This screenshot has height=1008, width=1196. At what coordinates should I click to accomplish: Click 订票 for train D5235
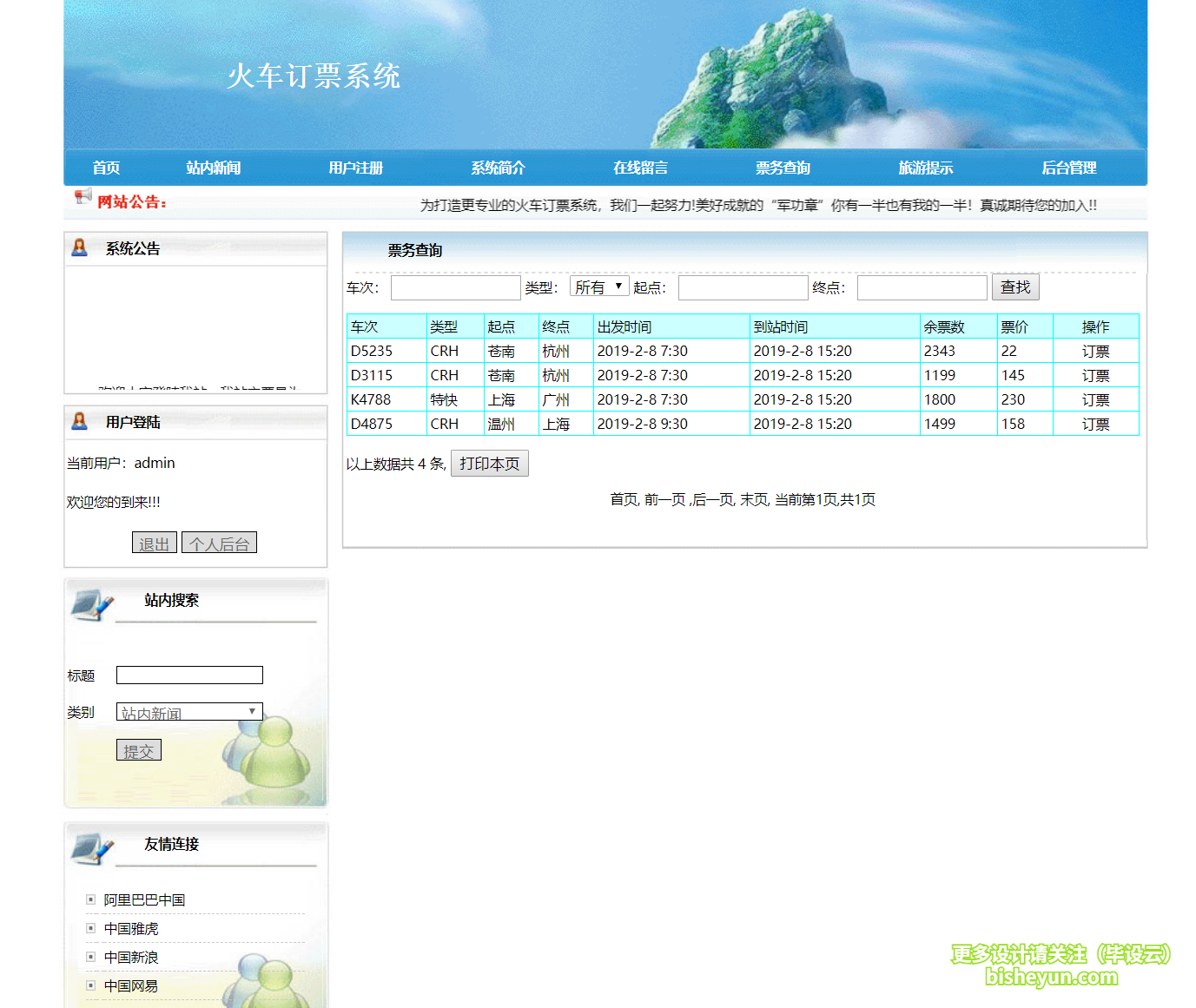coord(1095,351)
